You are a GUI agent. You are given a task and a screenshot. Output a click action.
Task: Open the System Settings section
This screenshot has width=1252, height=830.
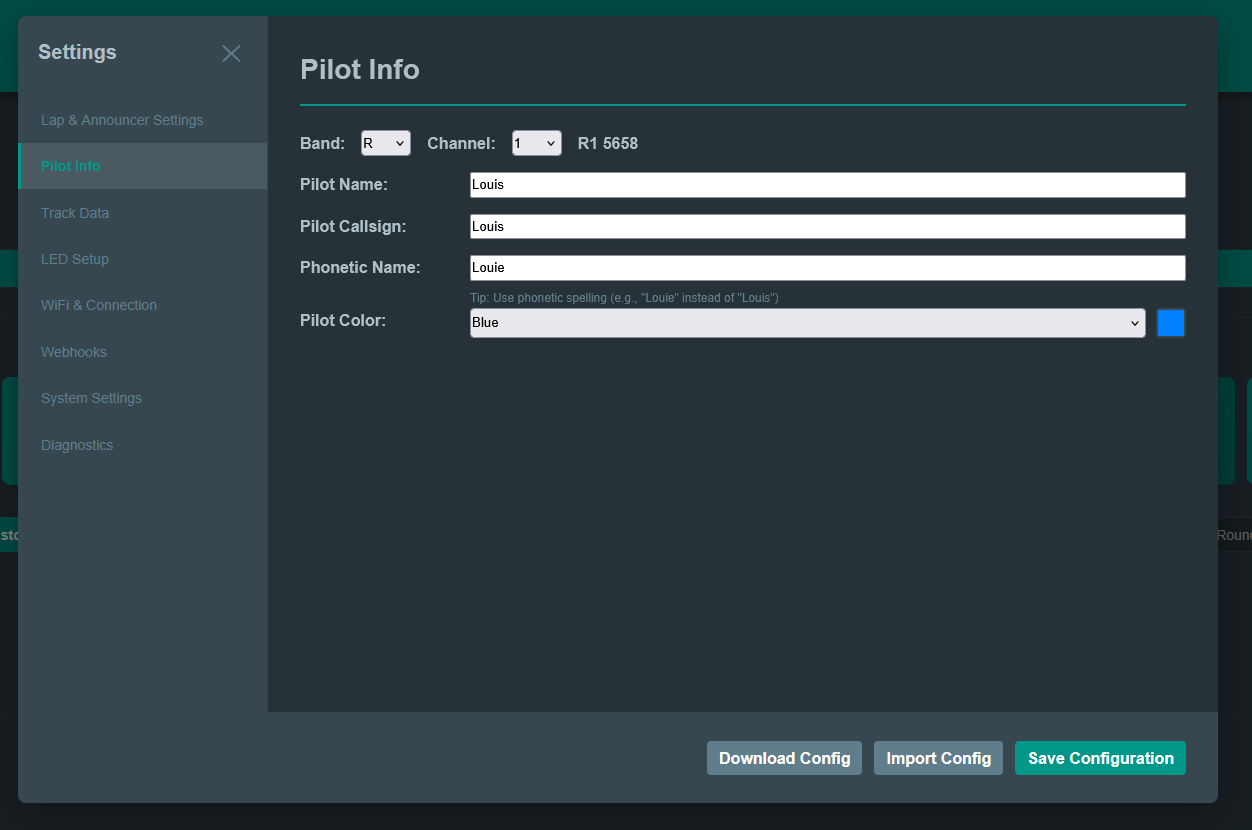point(91,398)
